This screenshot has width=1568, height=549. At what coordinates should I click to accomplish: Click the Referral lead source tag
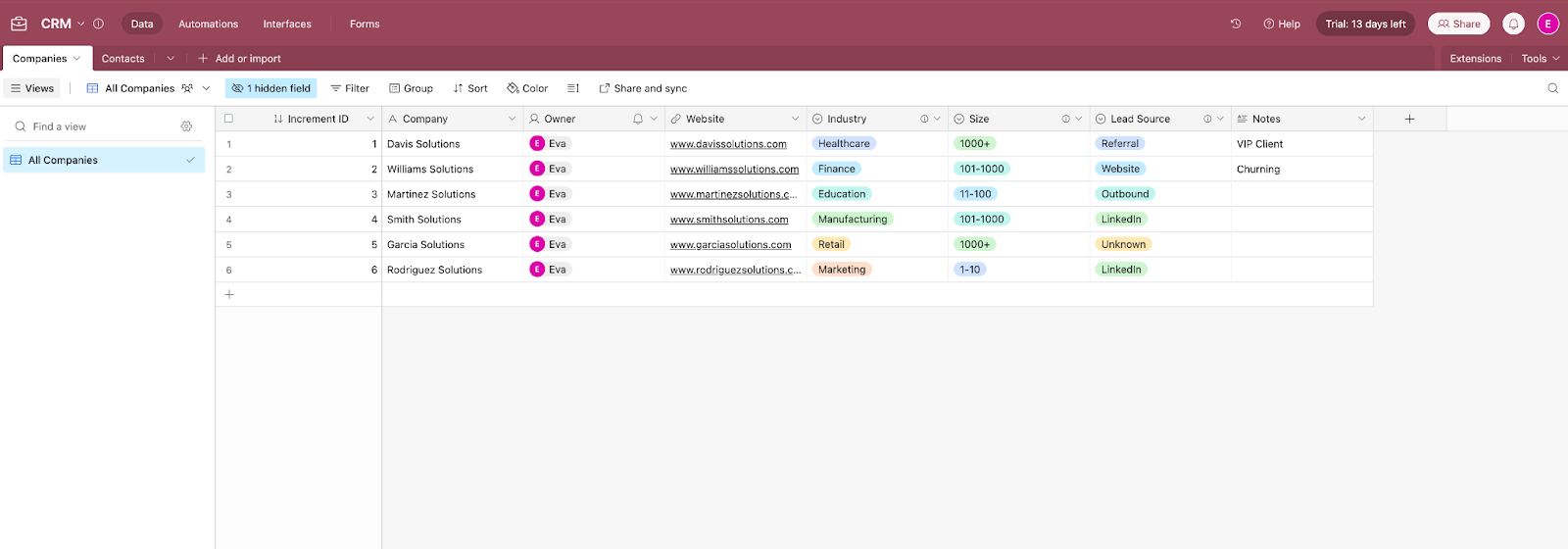click(1120, 143)
